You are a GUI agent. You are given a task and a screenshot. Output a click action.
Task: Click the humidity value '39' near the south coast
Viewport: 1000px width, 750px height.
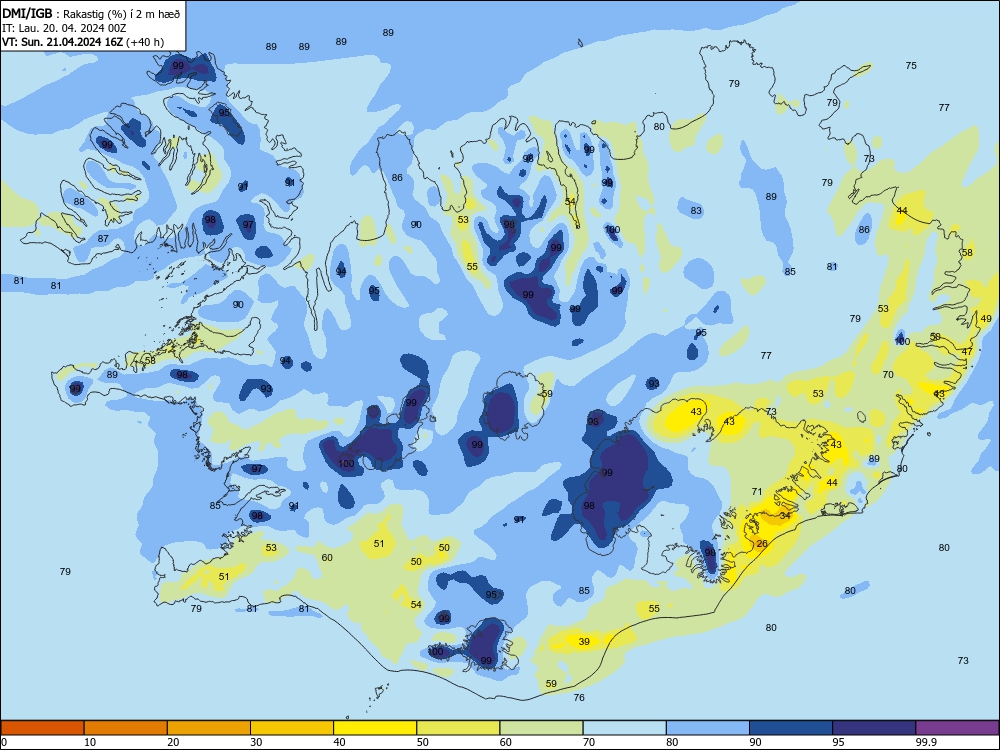[x=584, y=642]
